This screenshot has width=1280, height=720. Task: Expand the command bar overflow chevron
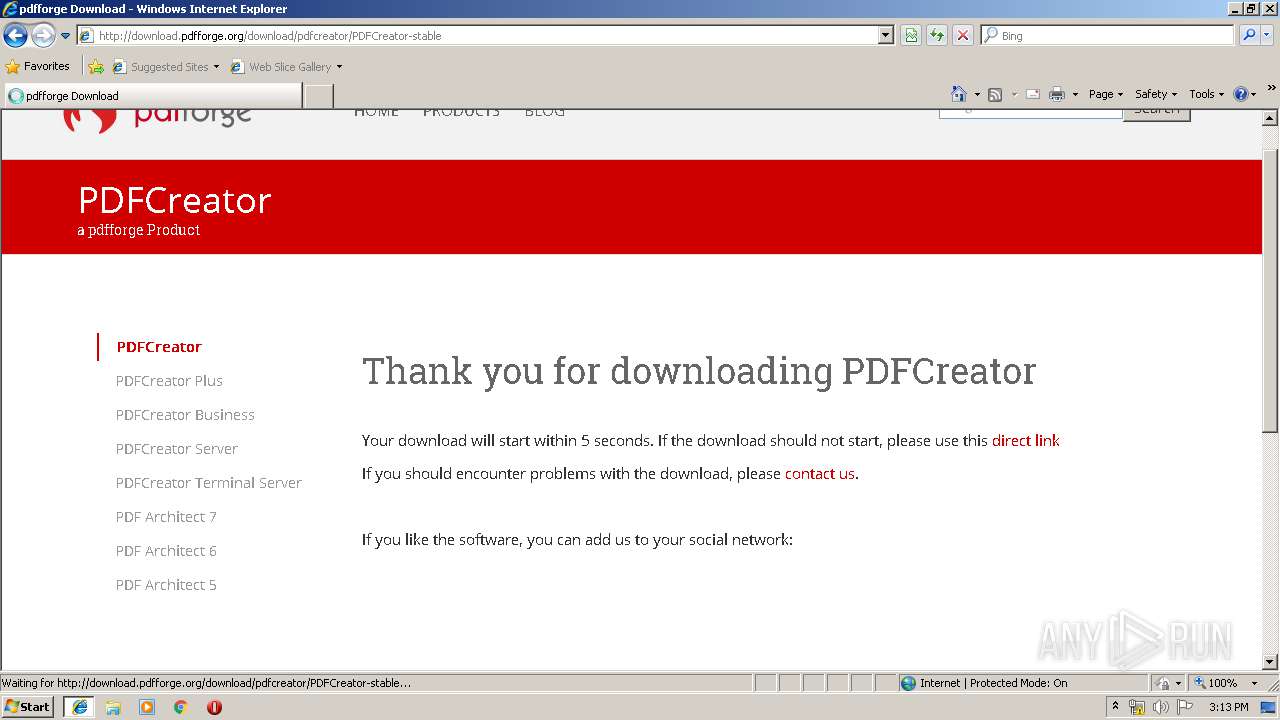(1271, 89)
